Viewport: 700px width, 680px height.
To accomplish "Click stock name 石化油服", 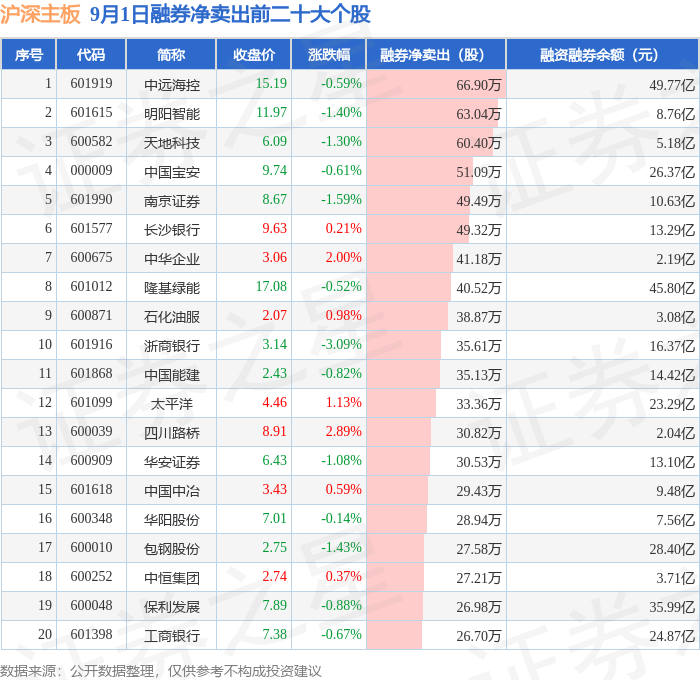I will [x=171, y=317].
